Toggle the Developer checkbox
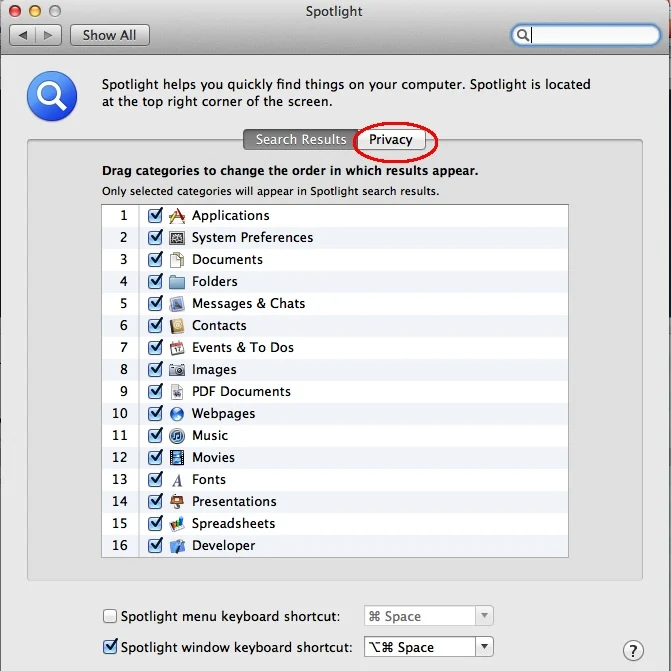The width and height of the screenshot is (671, 671). click(x=155, y=545)
